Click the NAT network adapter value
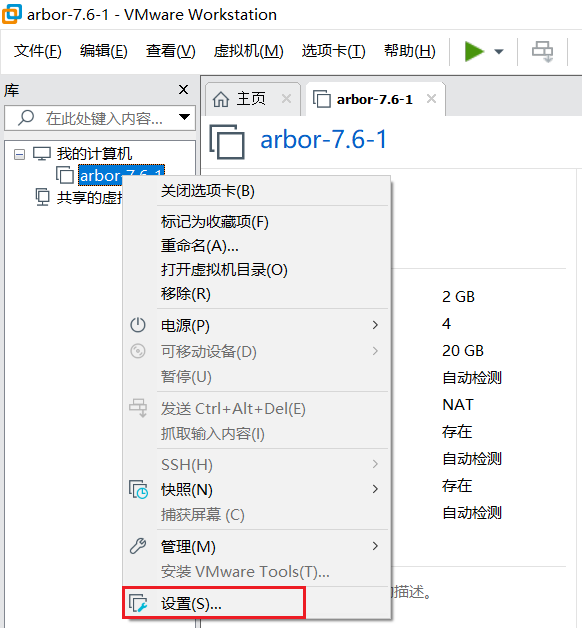 click(458, 405)
